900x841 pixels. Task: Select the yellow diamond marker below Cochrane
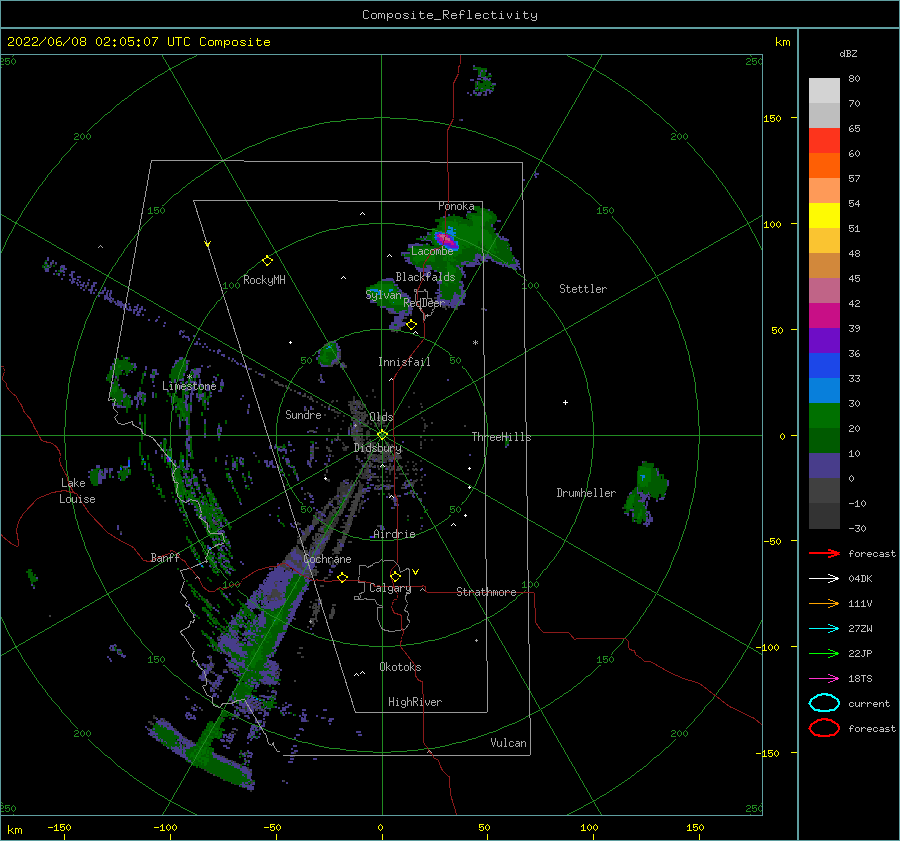click(x=343, y=577)
